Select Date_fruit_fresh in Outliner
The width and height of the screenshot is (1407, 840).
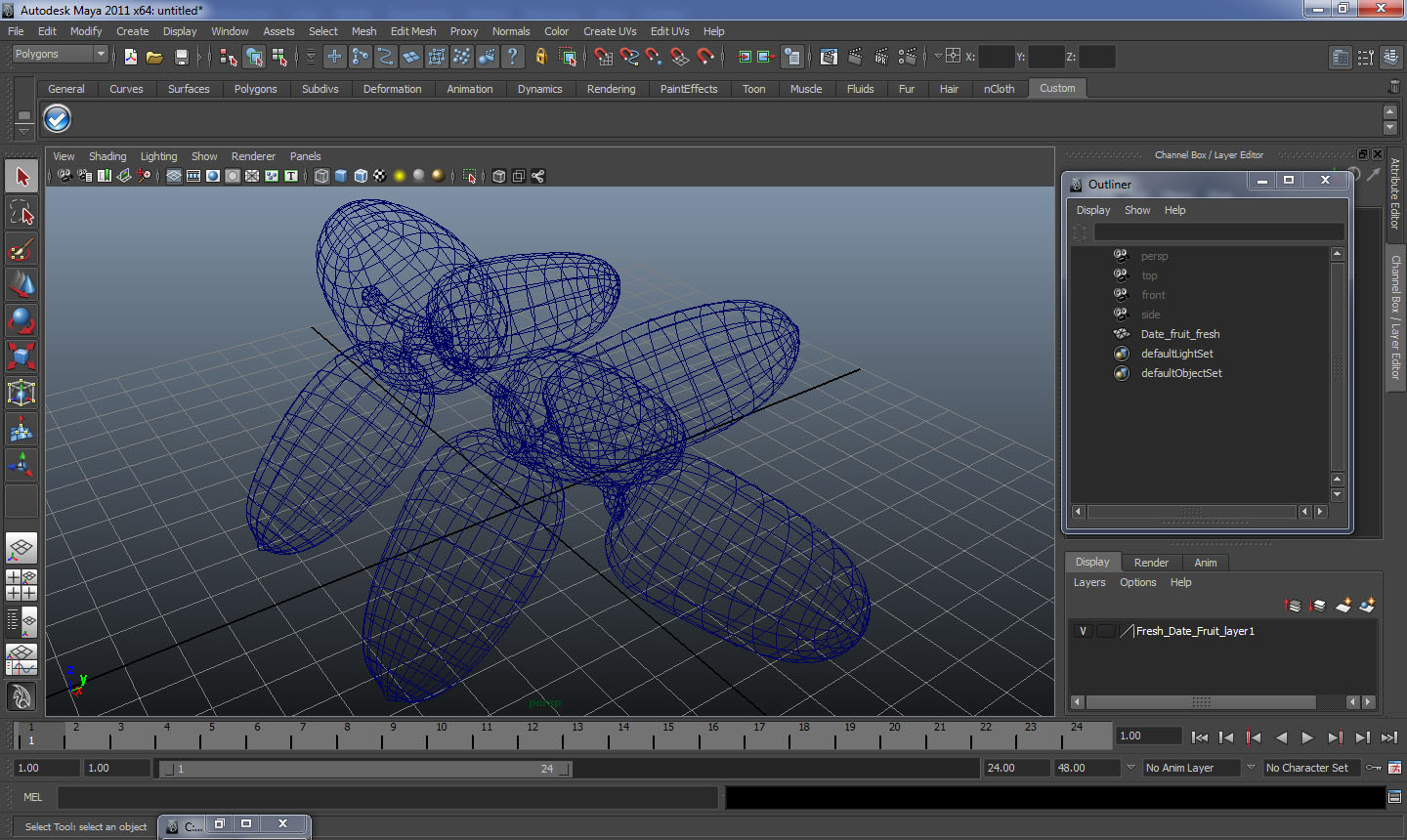[1179, 334]
